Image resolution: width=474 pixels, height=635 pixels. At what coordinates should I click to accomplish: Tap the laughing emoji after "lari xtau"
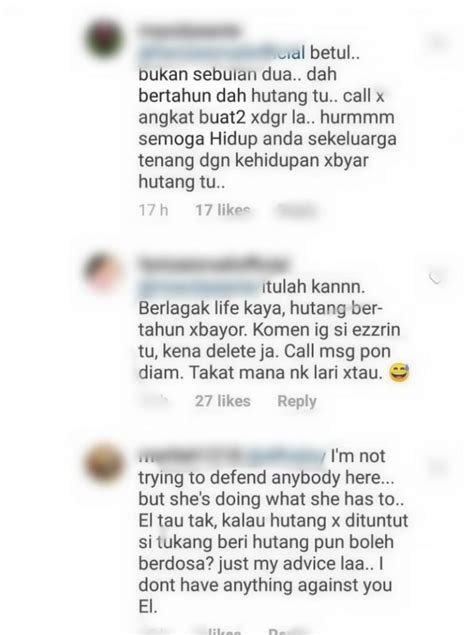point(399,373)
